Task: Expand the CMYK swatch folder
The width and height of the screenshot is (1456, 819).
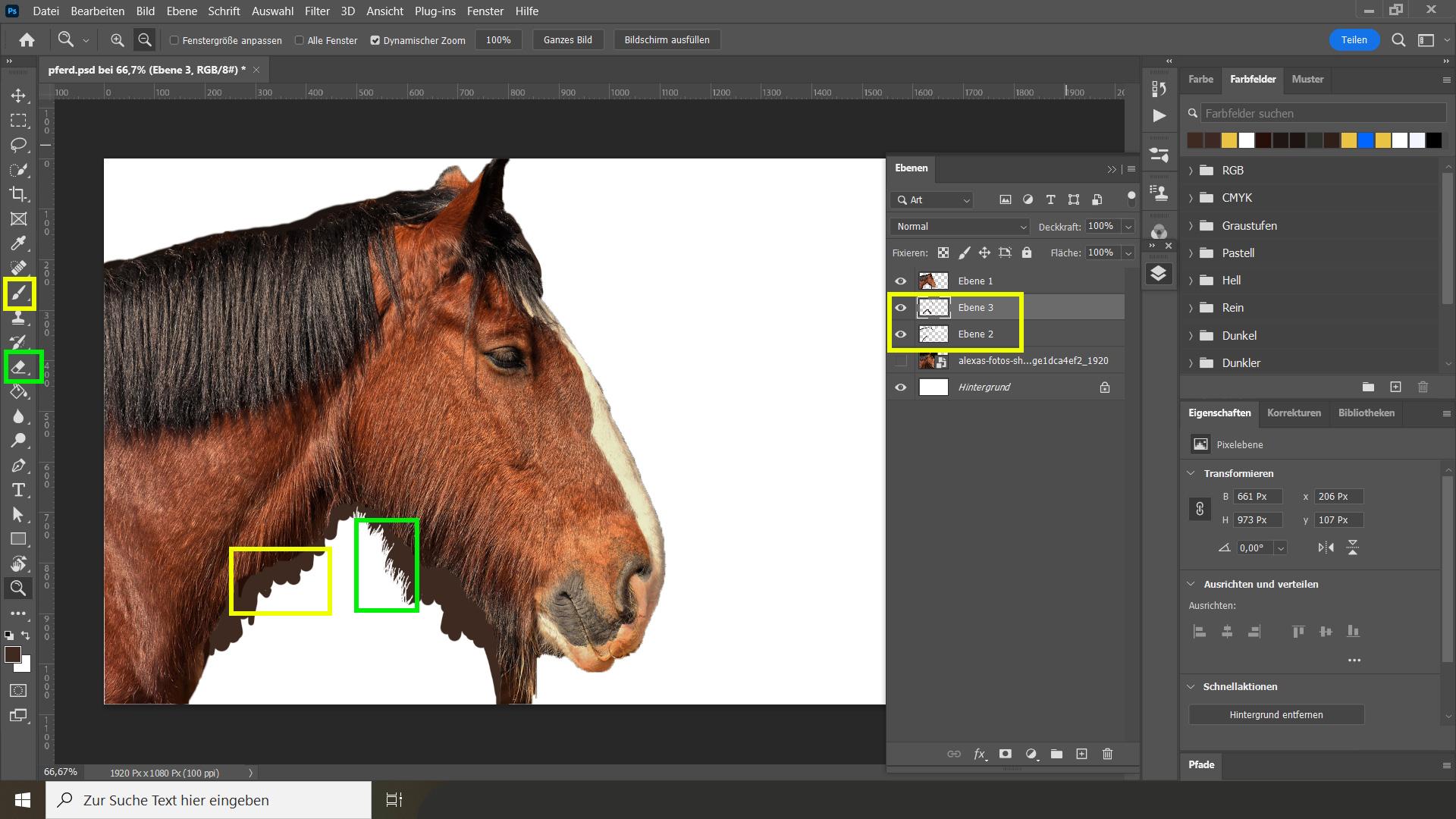Action: point(1191,198)
